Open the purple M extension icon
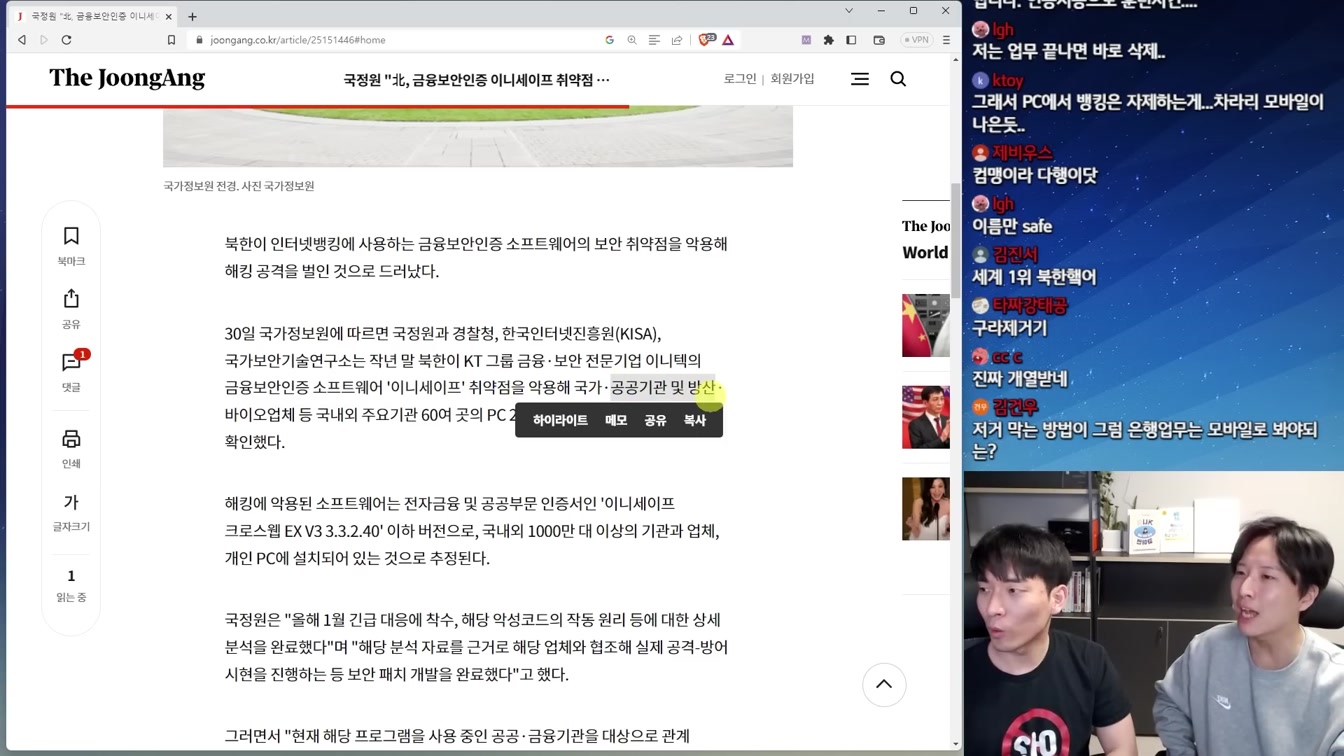 (x=806, y=40)
